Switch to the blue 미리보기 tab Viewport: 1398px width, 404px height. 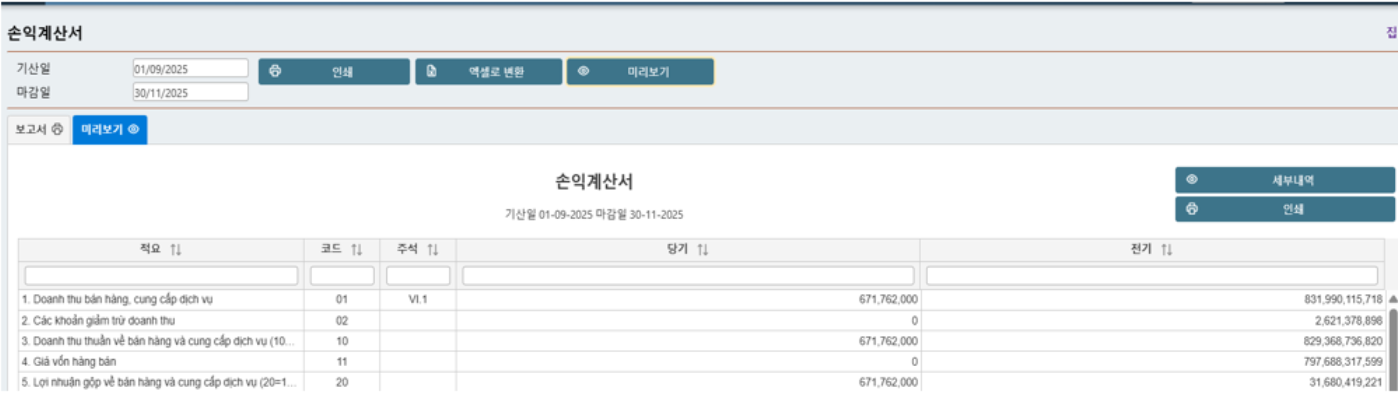(x=109, y=130)
